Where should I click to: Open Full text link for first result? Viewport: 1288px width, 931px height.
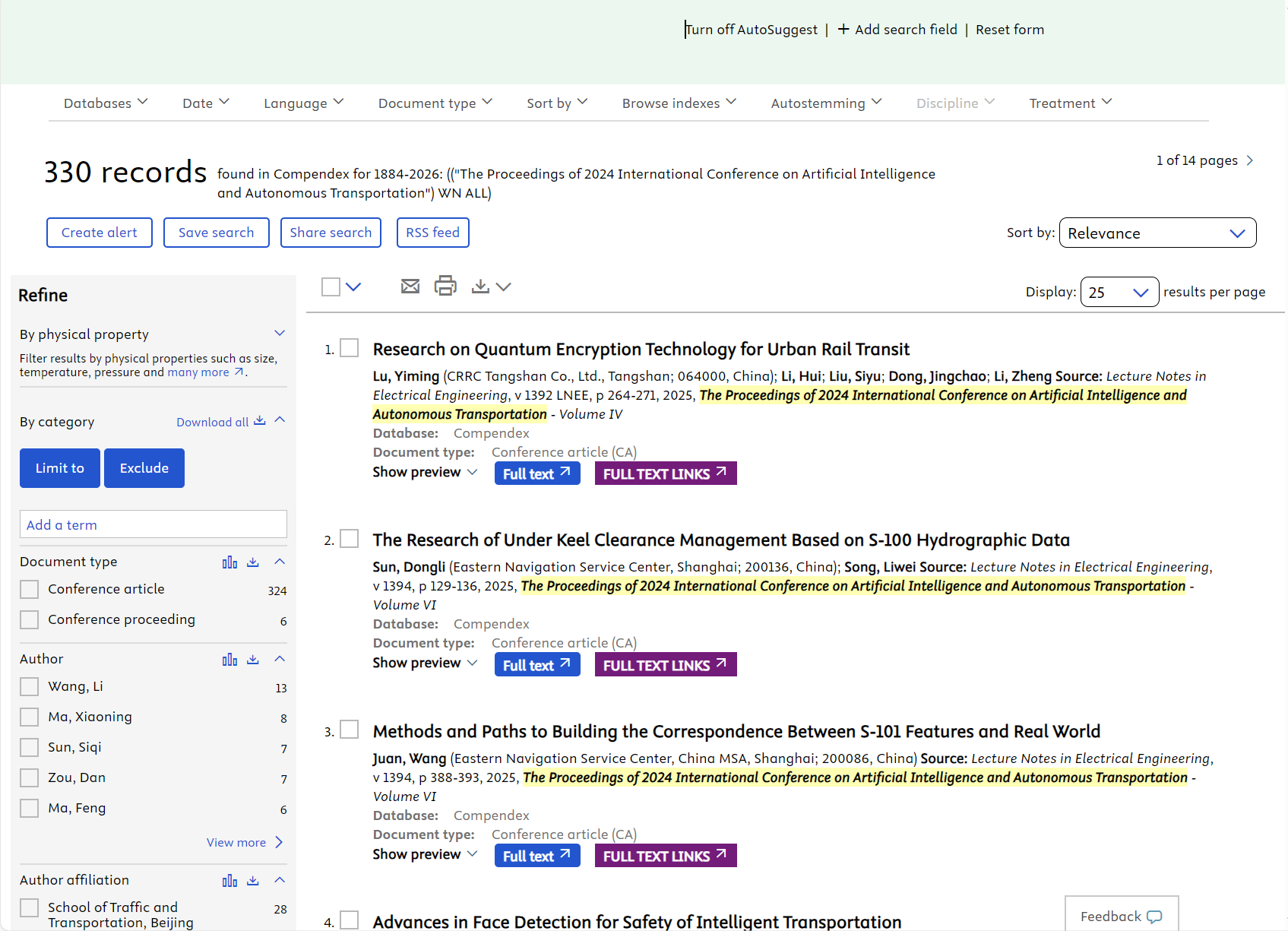(x=536, y=473)
